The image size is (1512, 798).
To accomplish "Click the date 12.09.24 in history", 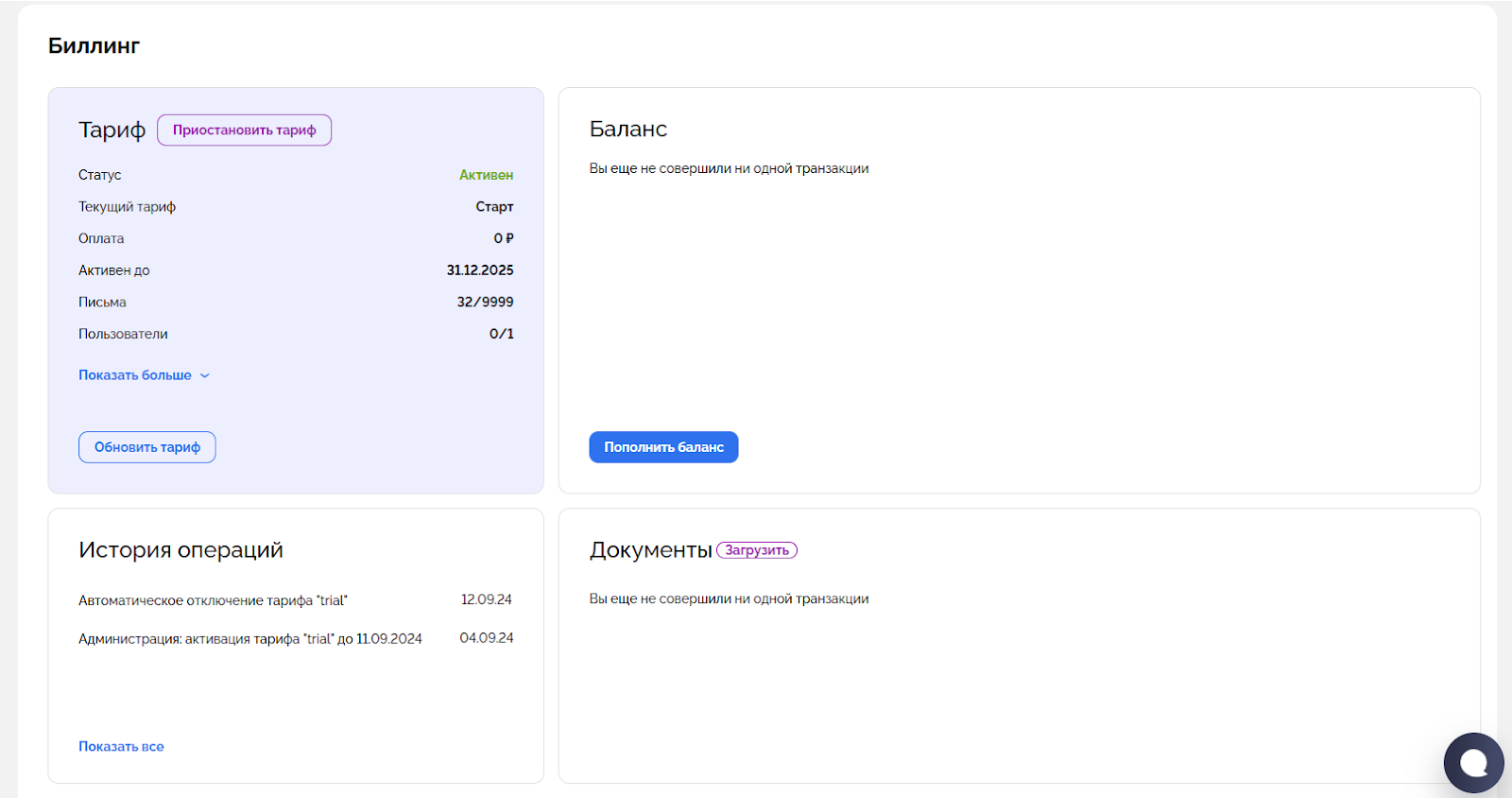I will pyautogui.click(x=486, y=599).
